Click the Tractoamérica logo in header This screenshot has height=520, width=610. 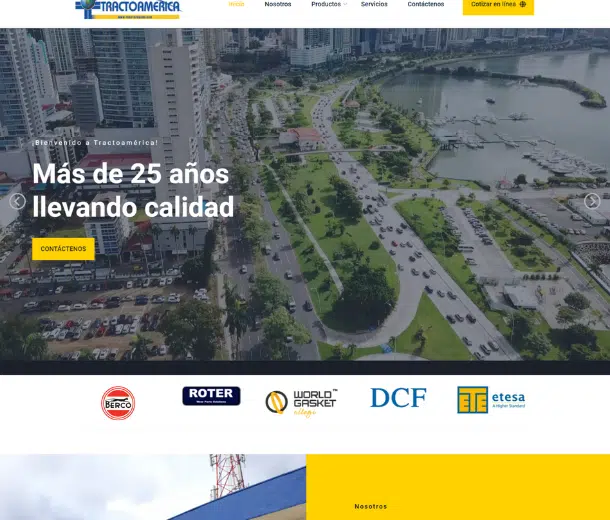[128, 9]
